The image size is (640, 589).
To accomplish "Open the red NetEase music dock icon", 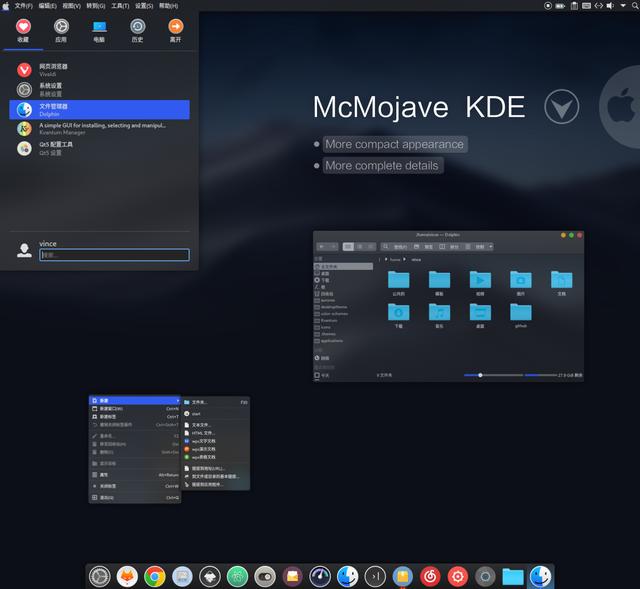I will click(x=430, y=576).
